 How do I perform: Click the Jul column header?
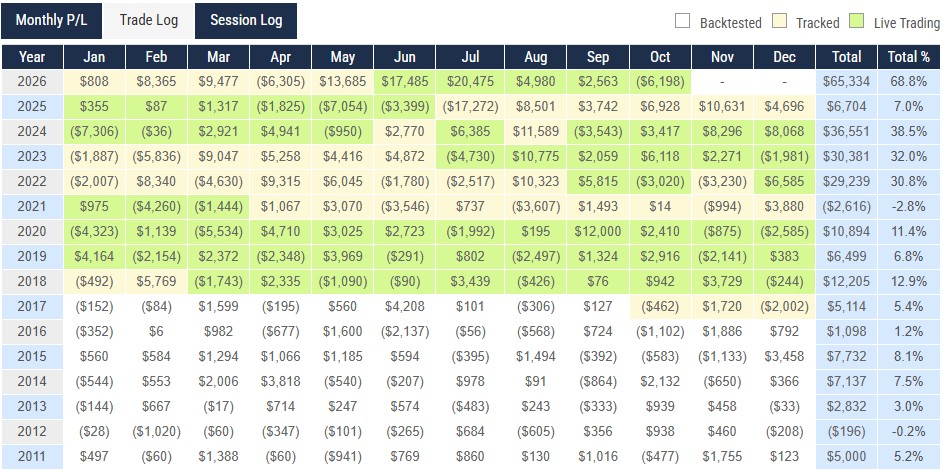(x=472, y=57)
